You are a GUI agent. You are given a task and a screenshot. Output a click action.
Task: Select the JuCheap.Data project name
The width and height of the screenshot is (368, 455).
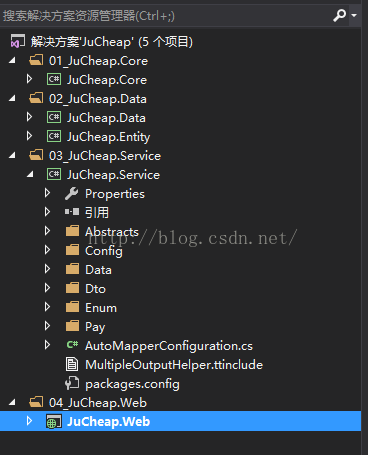pyautogui.click(x=106, y=118)
